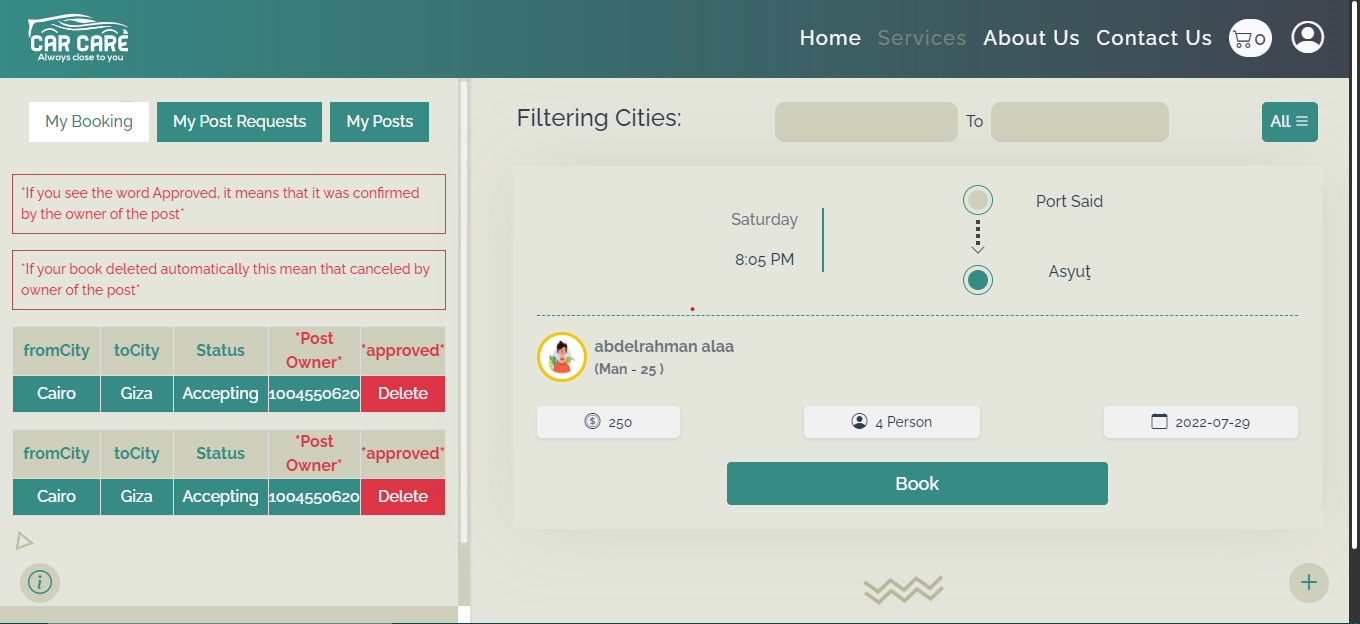Select the Port Said radio circle

tap(978, 201)
